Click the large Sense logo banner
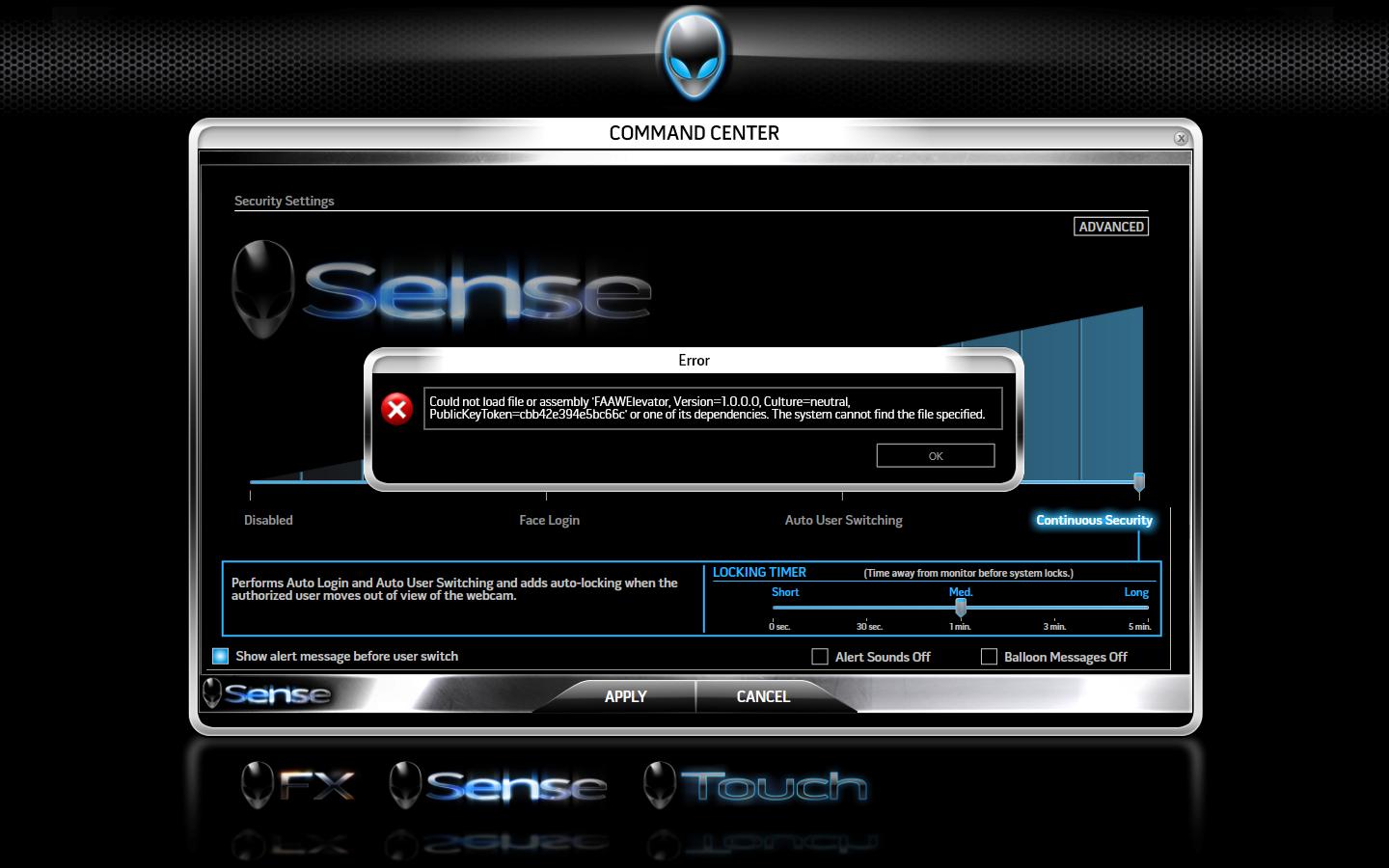Viewport: 1389px width, 868px height. click(442, 289)
